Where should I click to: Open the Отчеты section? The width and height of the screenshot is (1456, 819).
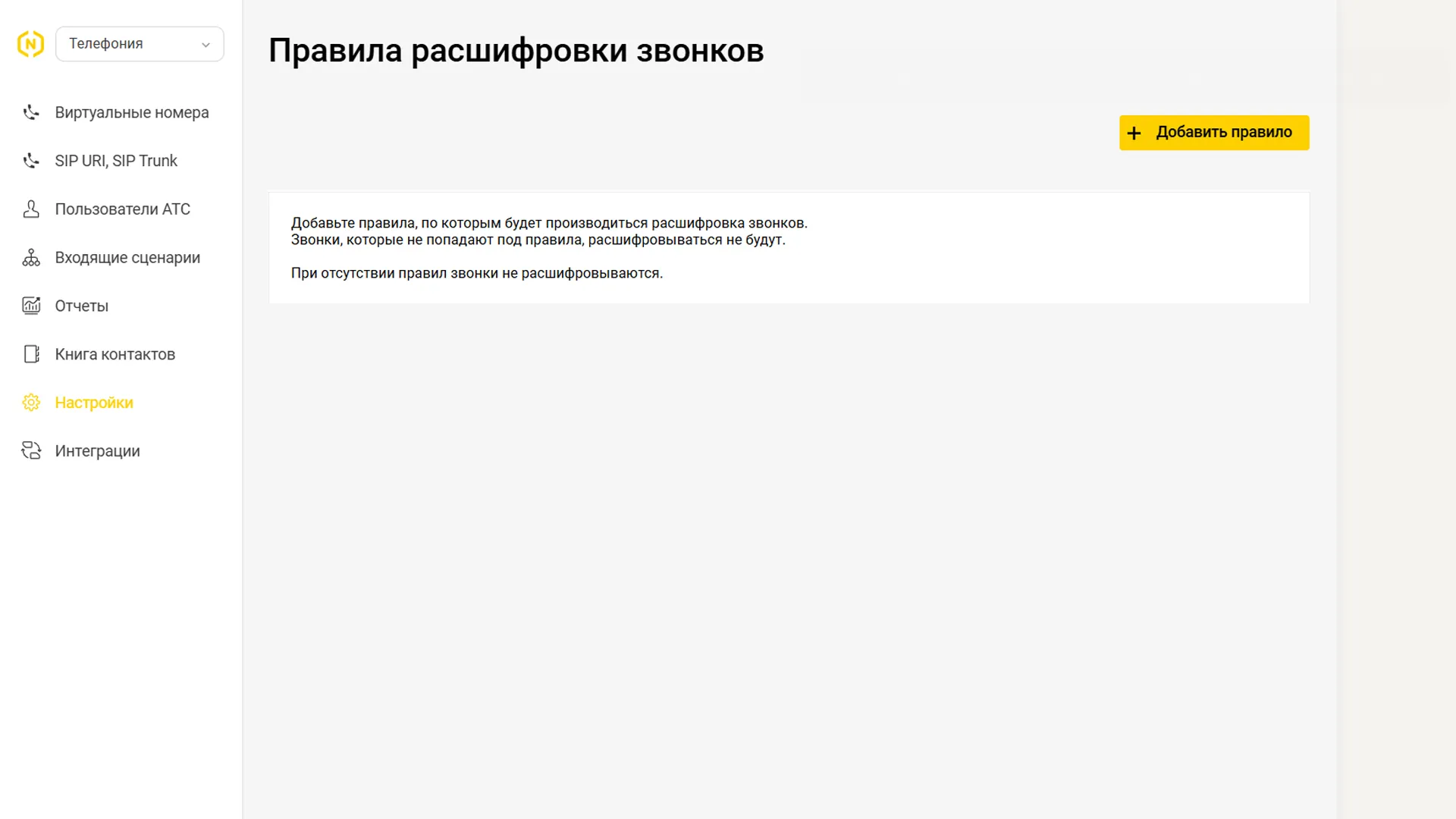point(81,306)
